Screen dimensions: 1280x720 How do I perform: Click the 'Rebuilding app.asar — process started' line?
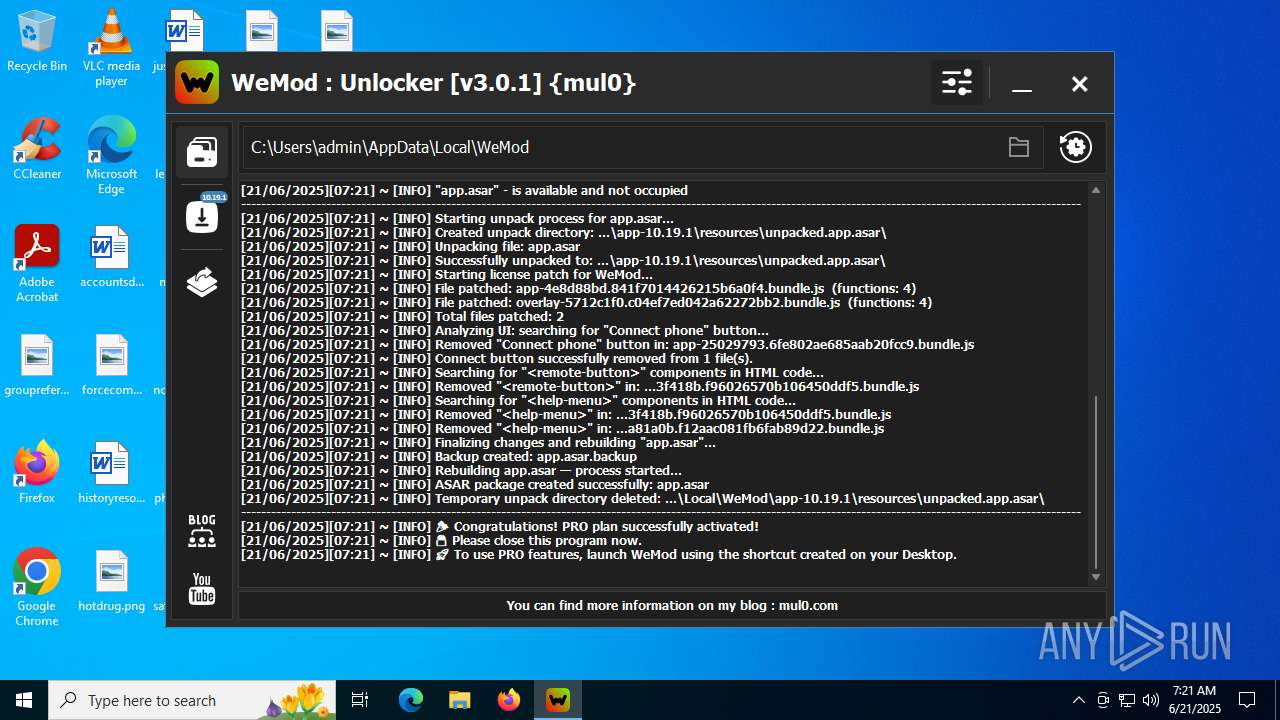coord(461,470)
